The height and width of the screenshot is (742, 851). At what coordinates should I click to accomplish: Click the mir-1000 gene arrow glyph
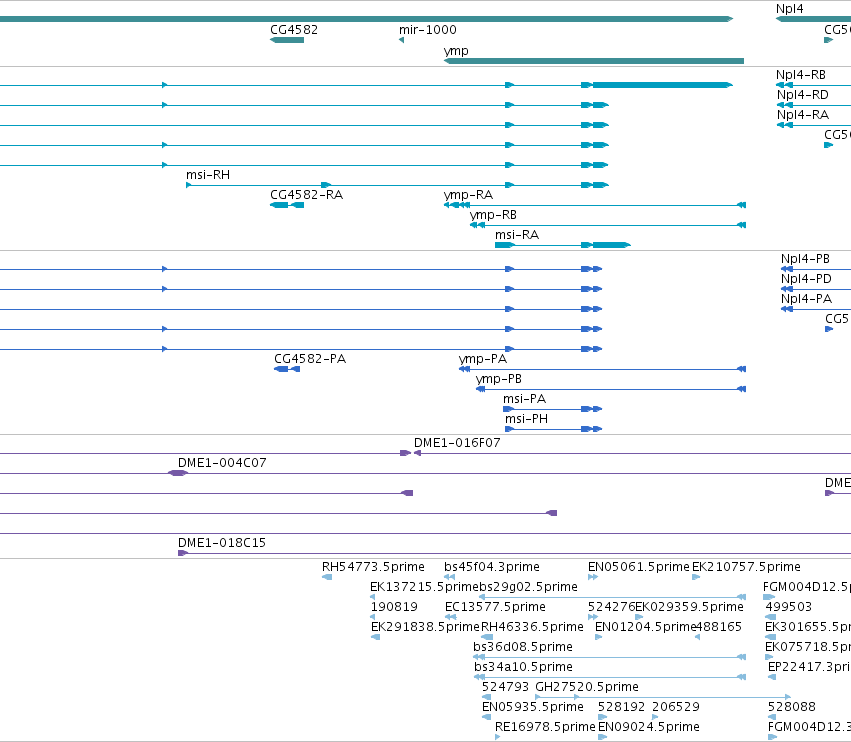402,40
